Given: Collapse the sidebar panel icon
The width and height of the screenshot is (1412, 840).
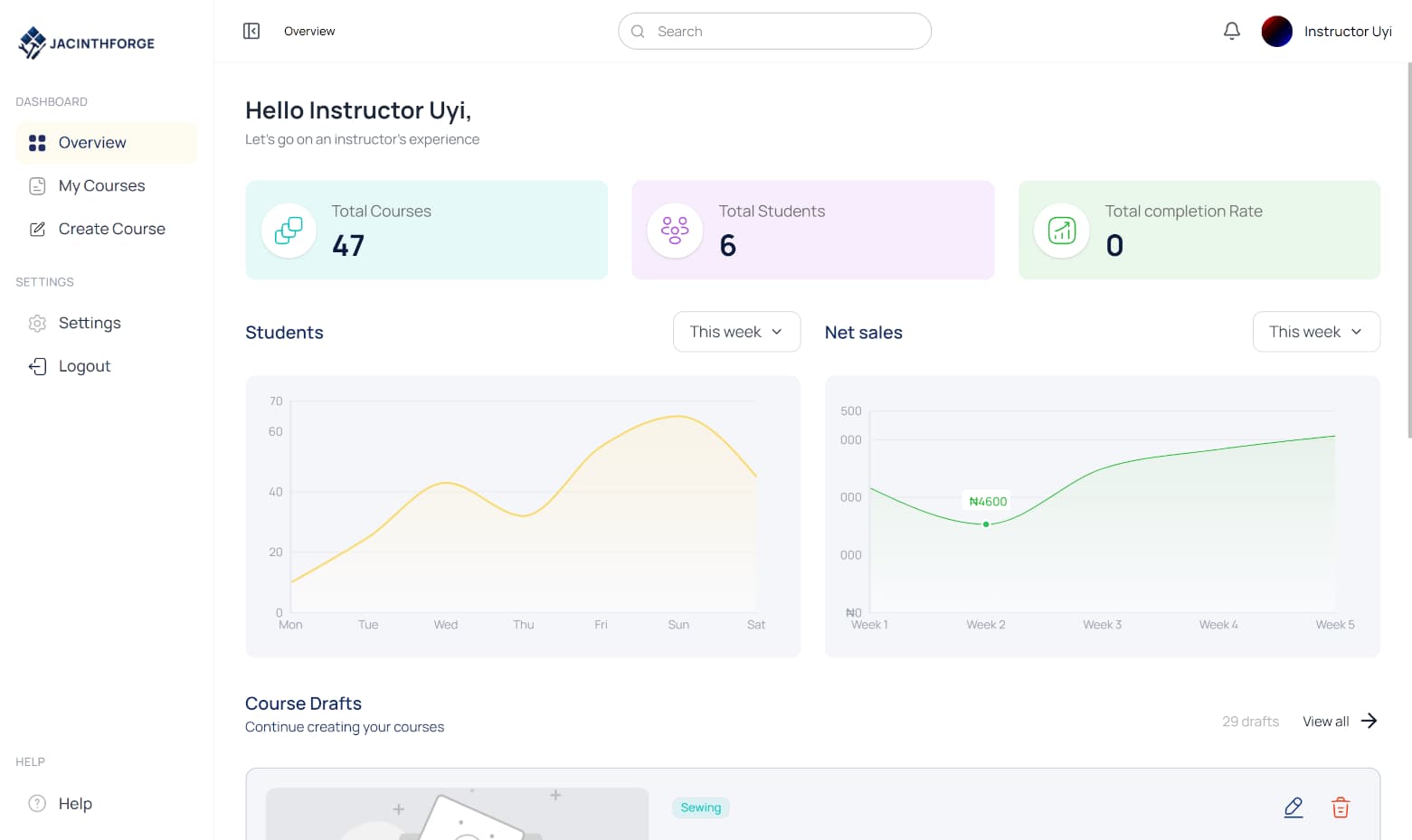Looking at the screenshot, I should (251, 32).
